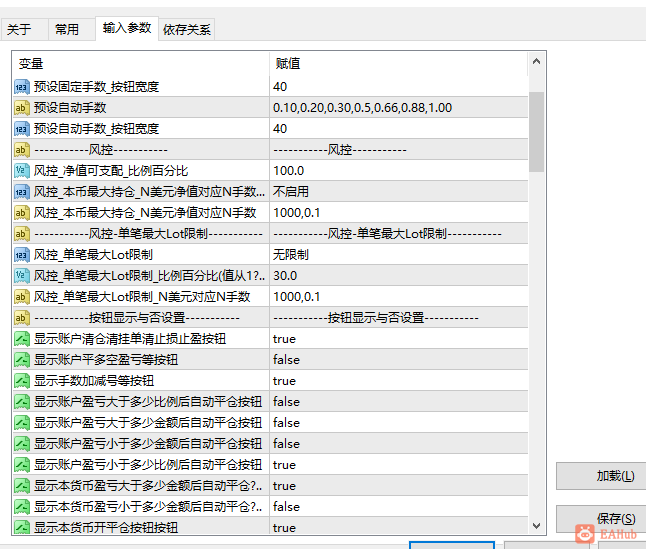Click the bool icon beside 显示本货币开平仓按钮按钮

click(21, 528)
